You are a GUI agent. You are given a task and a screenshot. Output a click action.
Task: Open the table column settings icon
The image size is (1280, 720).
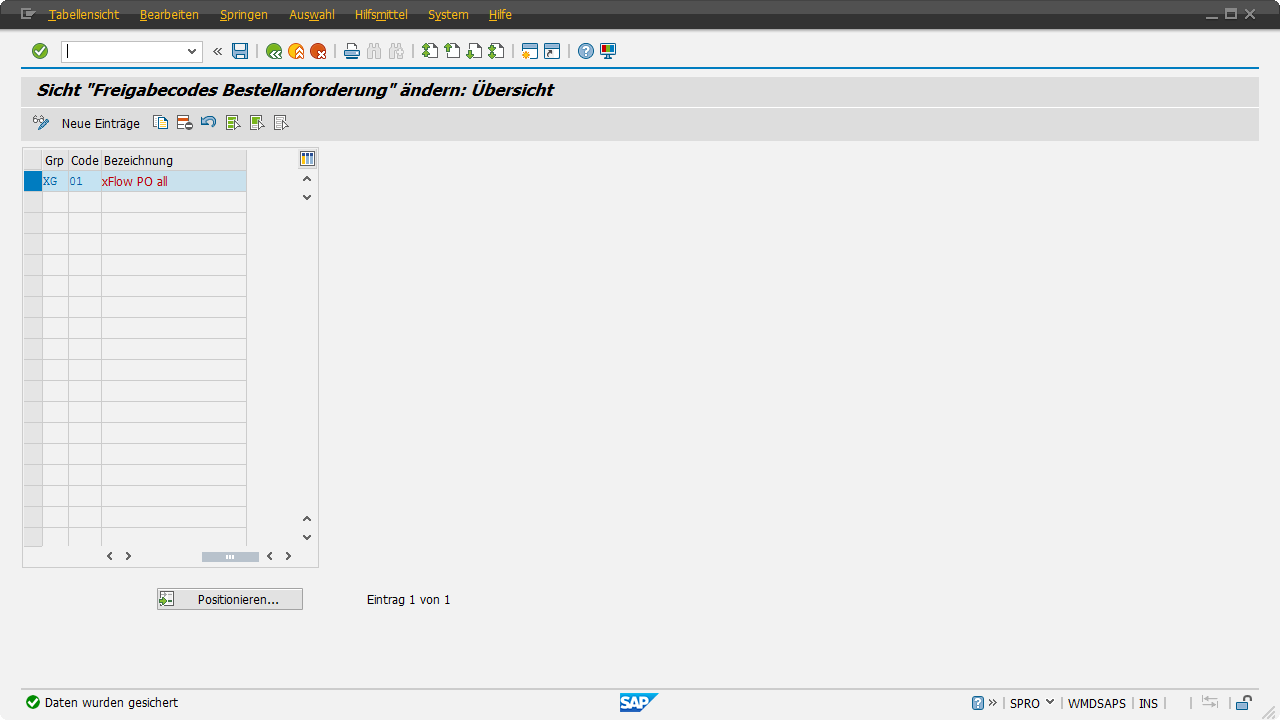307,159
